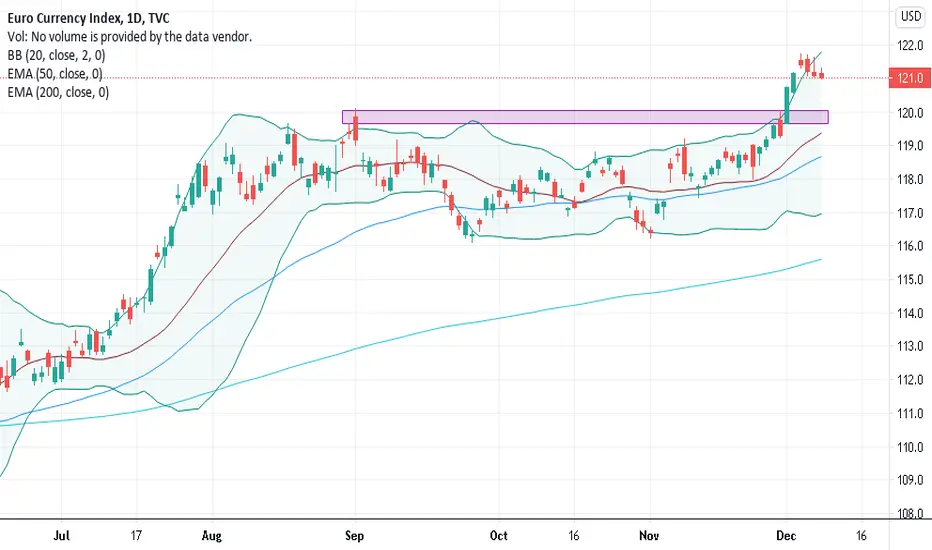
Task: Click the red 121.0 current price label
Action: [x=909, y=78]
